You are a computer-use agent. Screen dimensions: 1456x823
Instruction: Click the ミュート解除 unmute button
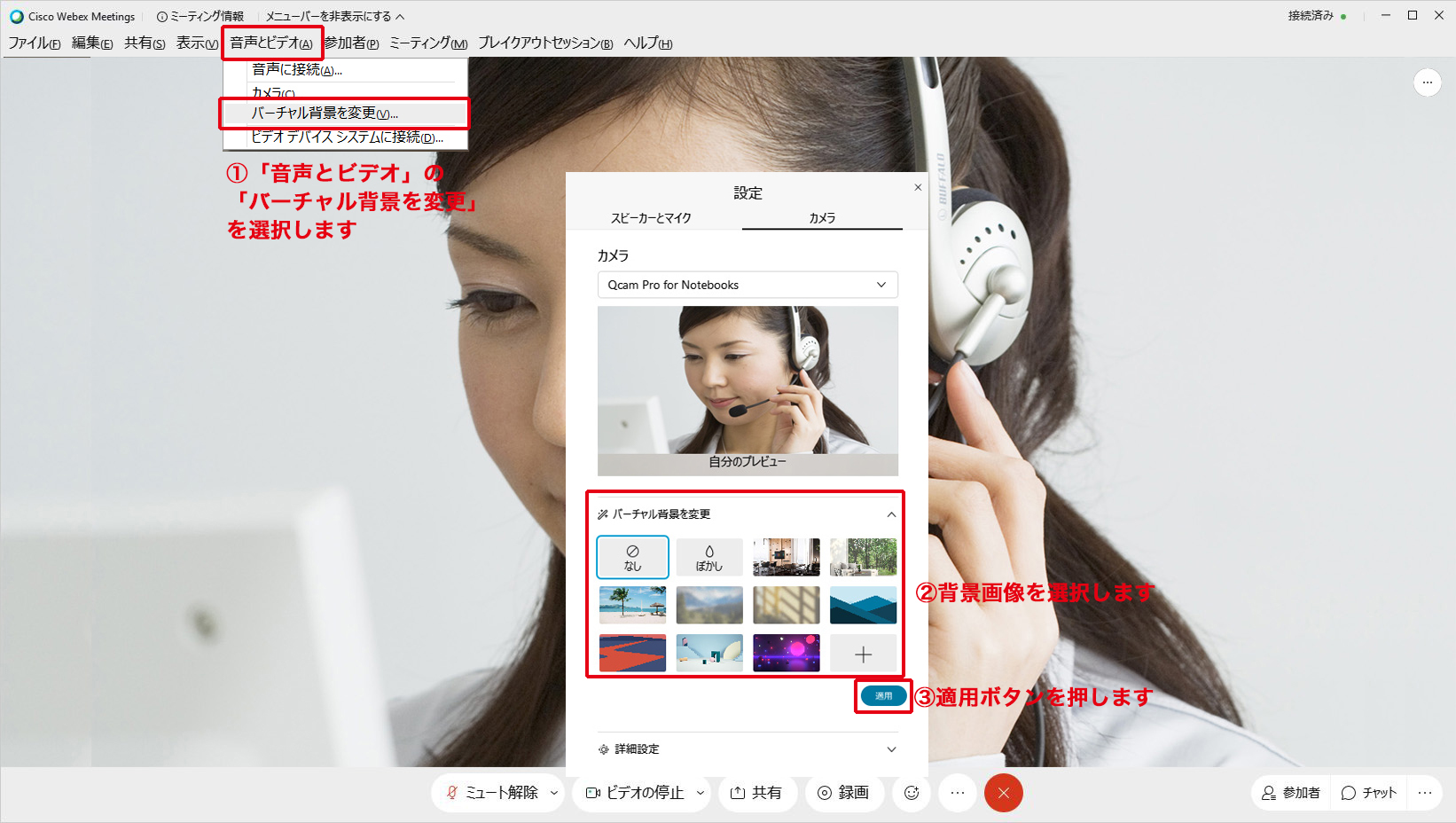click(x=493, y=793)
